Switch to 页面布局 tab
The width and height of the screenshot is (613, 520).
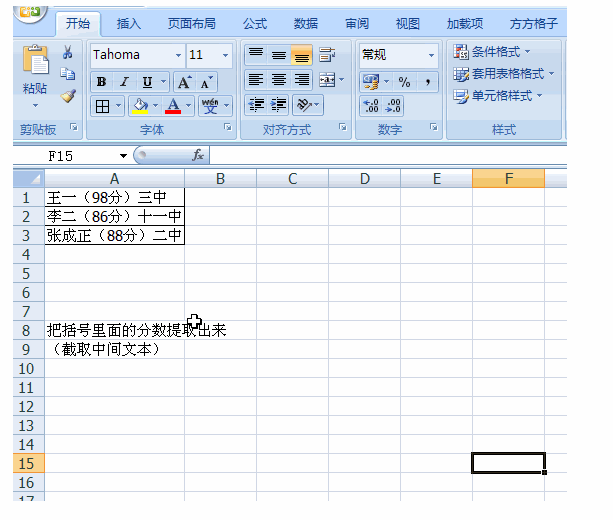(192, 24)
